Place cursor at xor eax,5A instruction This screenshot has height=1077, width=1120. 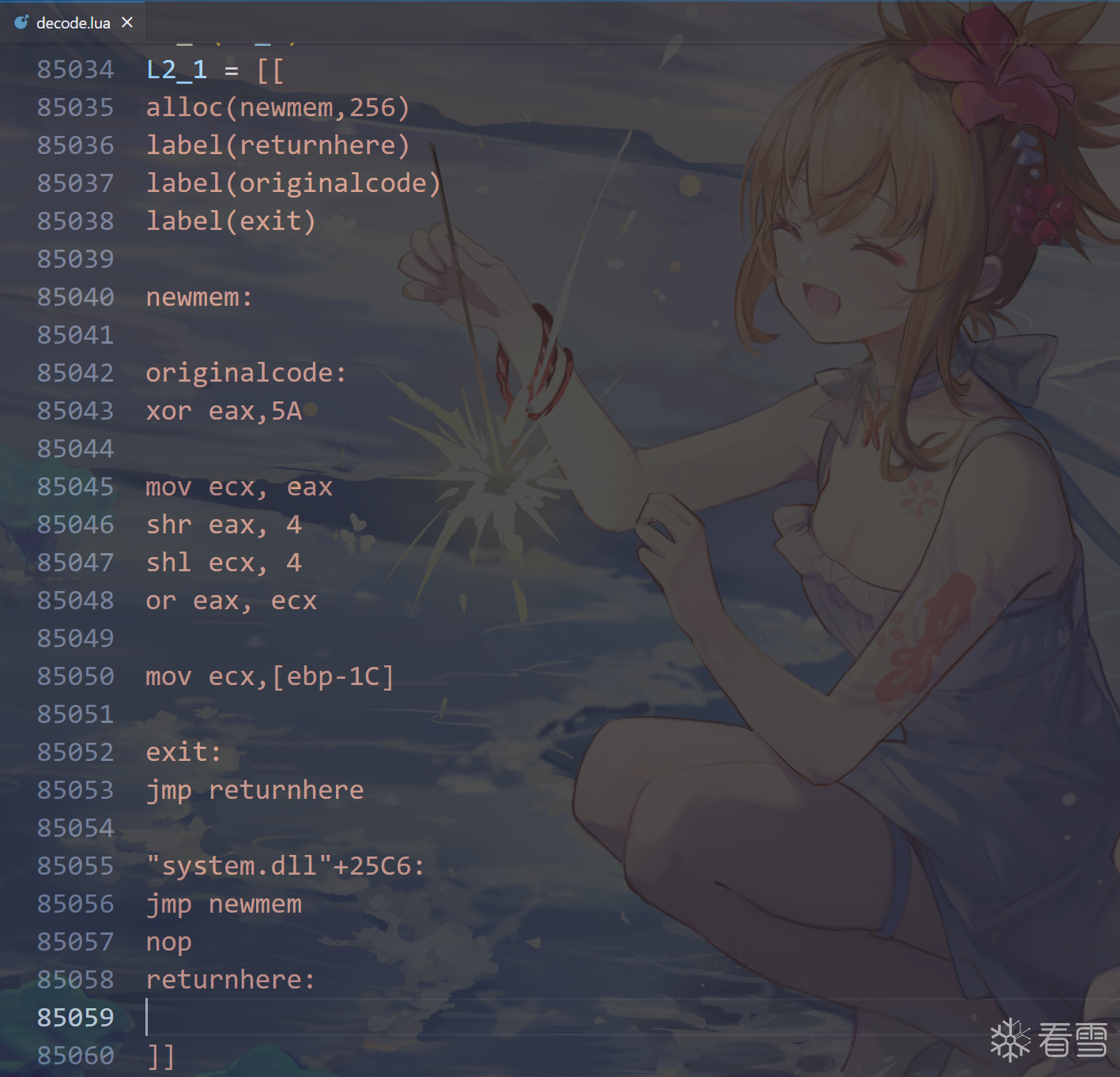224,411
